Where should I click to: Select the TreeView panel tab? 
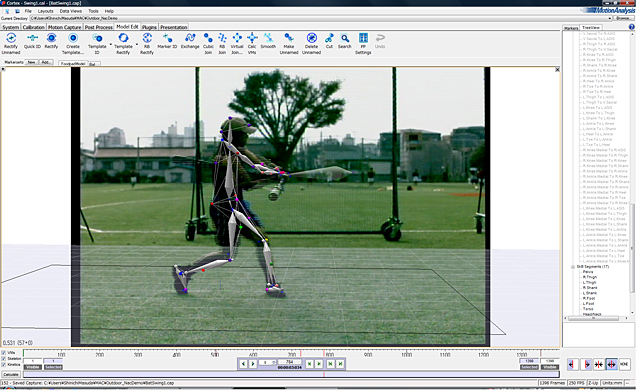click(590, 28)
